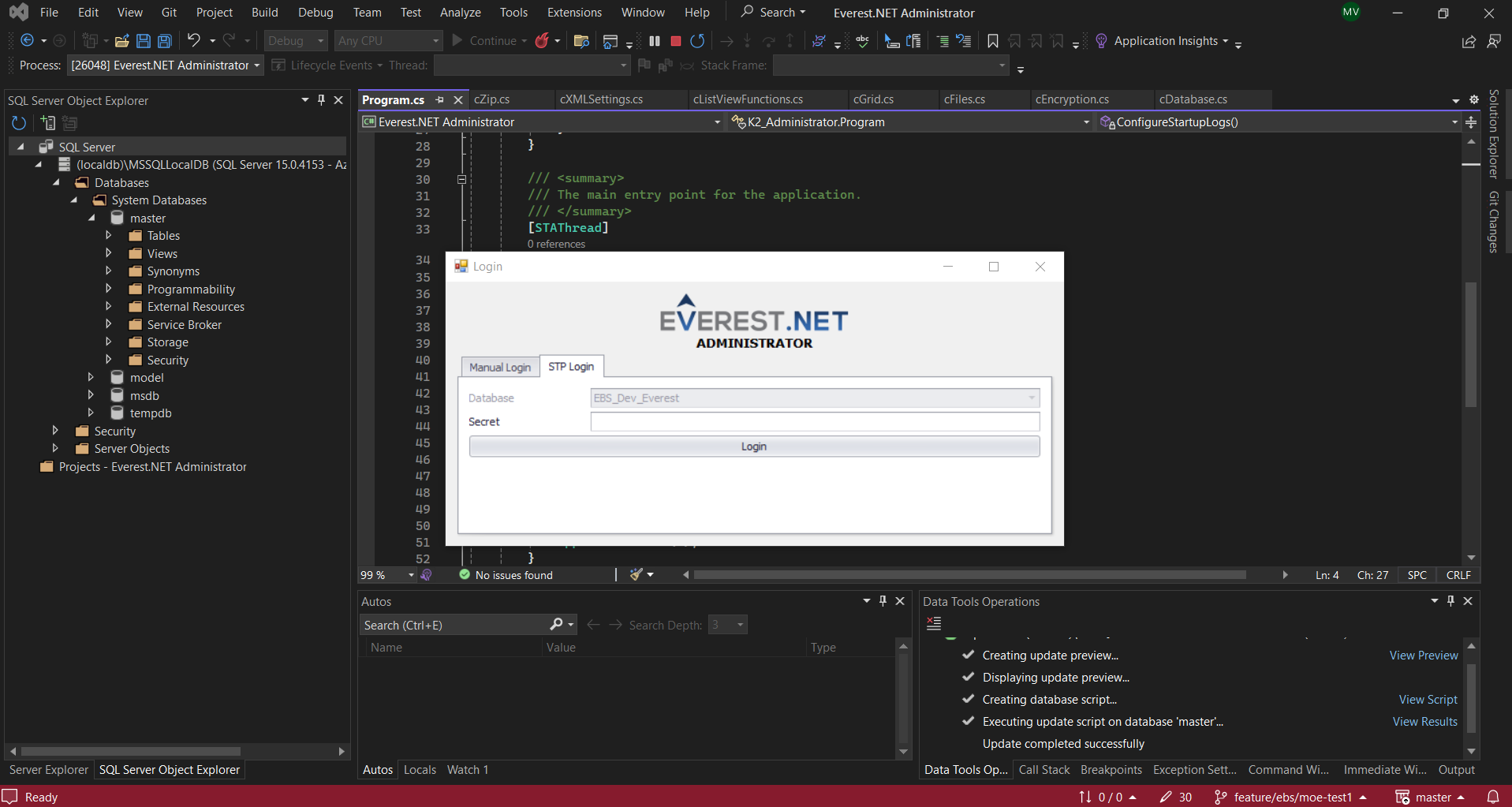This screenshot has height=807, width=1512.
Task: Open the Extensions menu
Action: coord(574,13)
